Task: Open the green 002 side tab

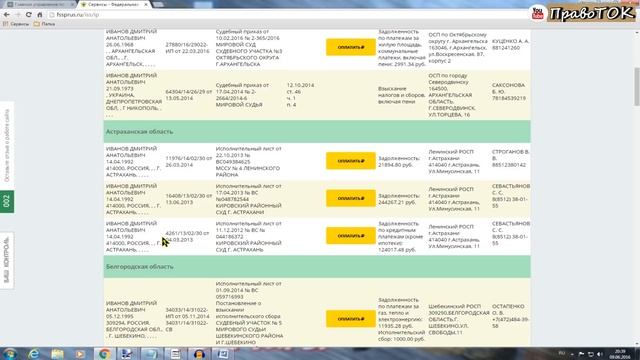Action: coord(7,201)
